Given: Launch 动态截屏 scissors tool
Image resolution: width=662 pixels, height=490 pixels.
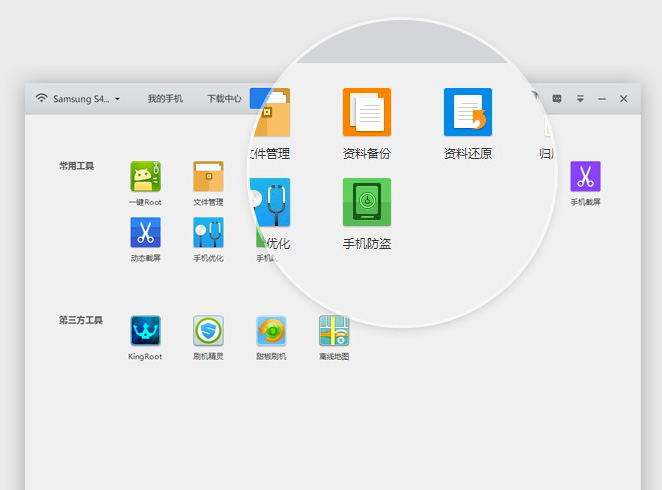Looking at the screenshot, I should point(145,232).
